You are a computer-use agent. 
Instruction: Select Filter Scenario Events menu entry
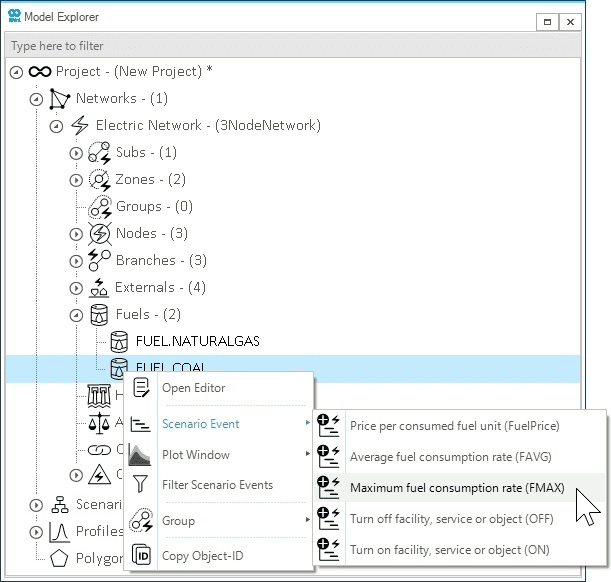[x=217, y=485]
